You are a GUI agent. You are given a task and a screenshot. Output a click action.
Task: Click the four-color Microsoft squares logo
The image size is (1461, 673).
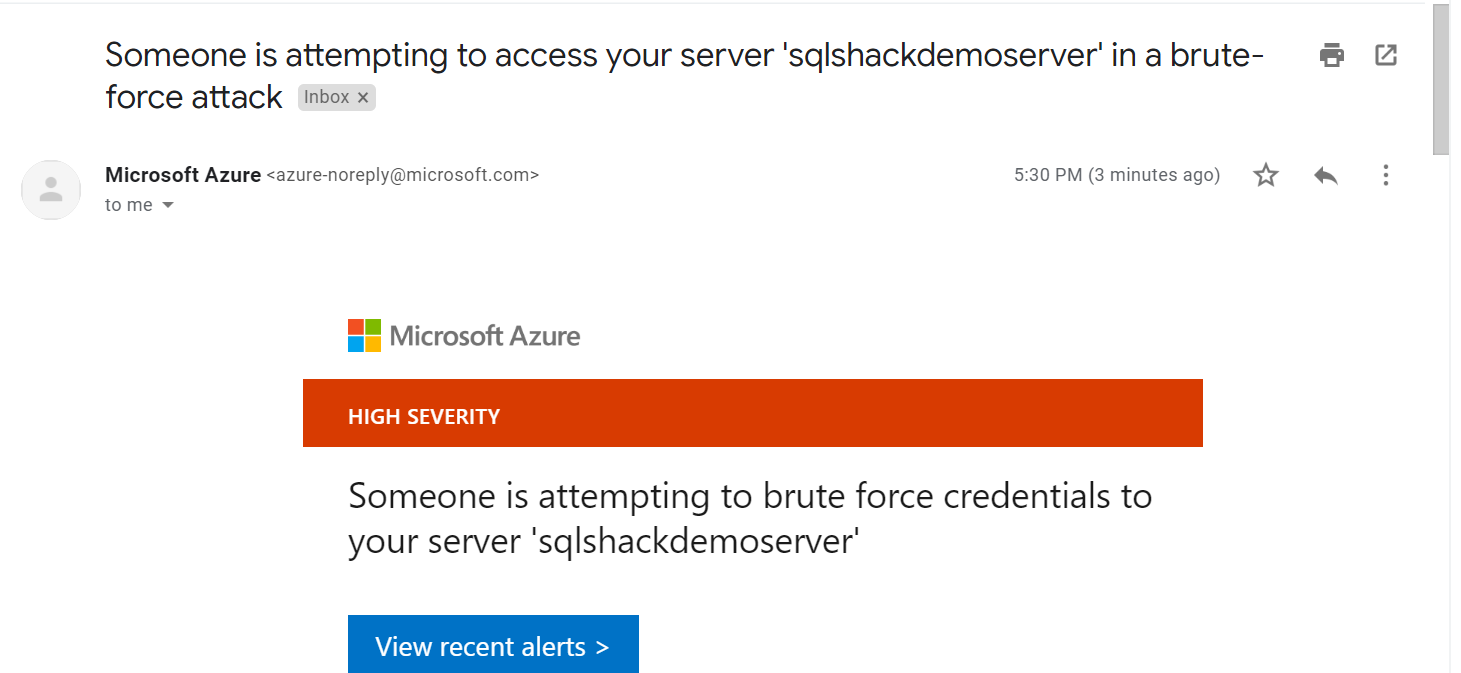click(364, 336)
